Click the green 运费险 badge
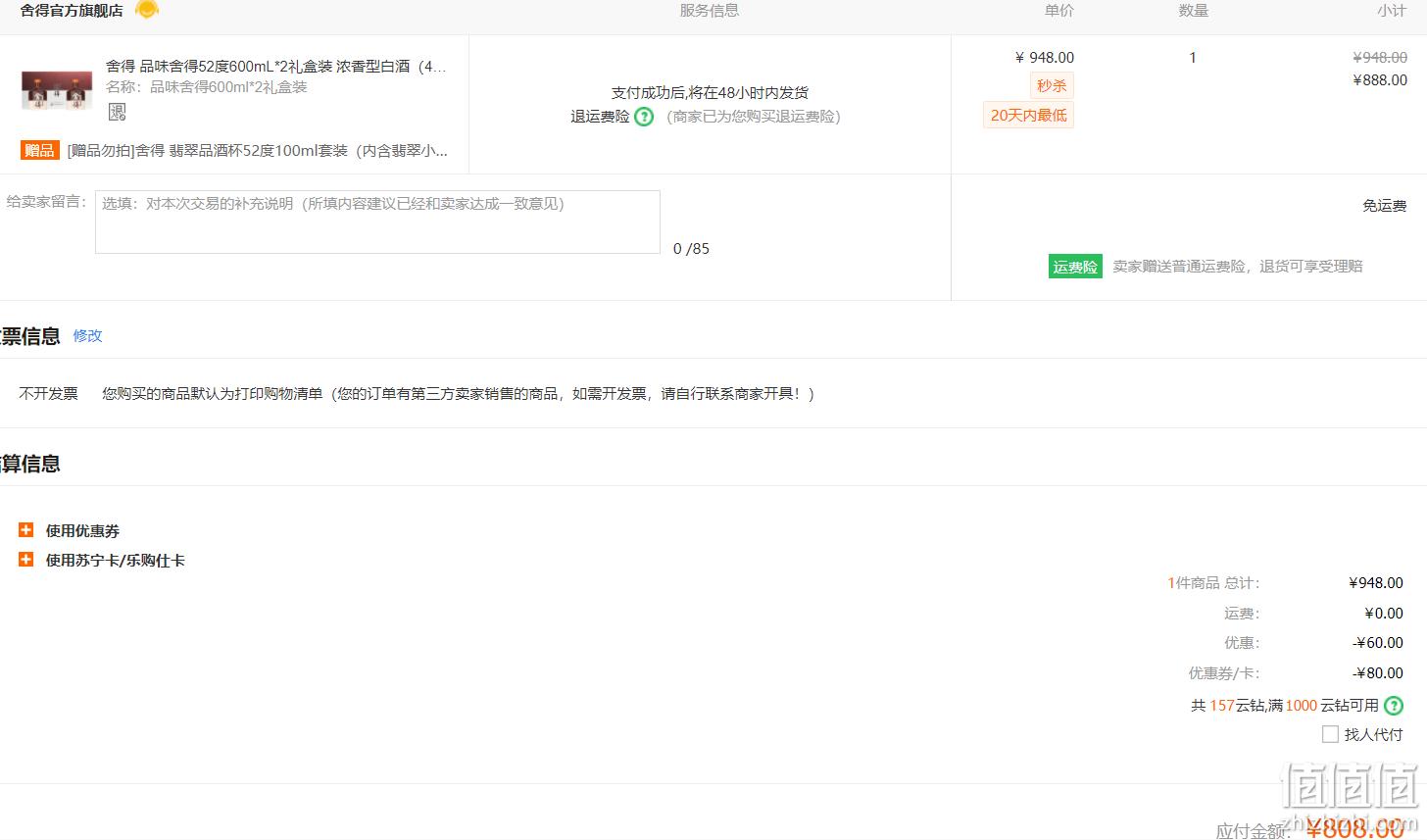Image resolution: width=1427 pixels, height=840 pixels. [x=1075, y=267]
